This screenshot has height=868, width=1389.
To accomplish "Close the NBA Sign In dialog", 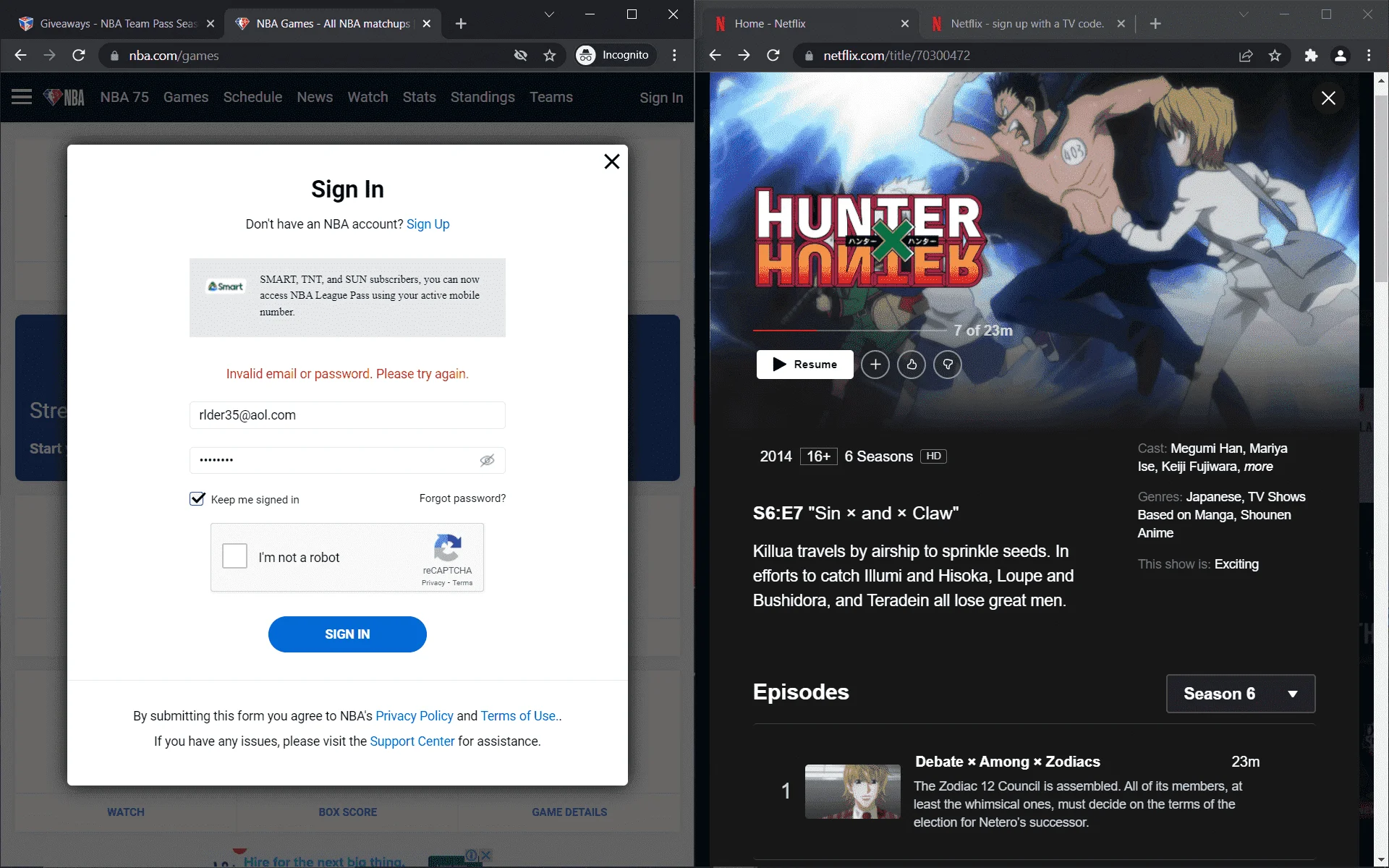I will point(612,161).
